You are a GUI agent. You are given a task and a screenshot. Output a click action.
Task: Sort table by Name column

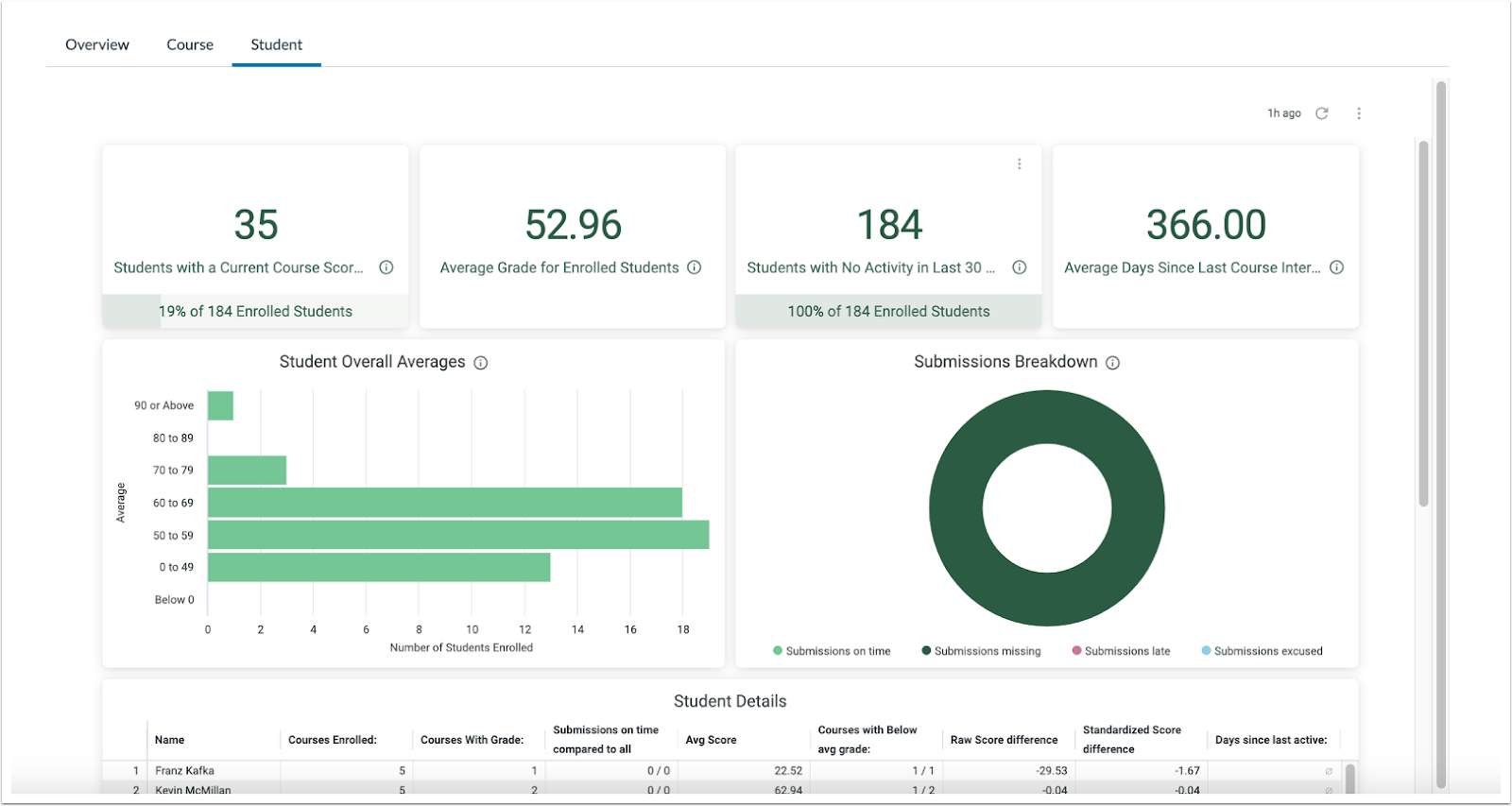click(x=170, y=740)
